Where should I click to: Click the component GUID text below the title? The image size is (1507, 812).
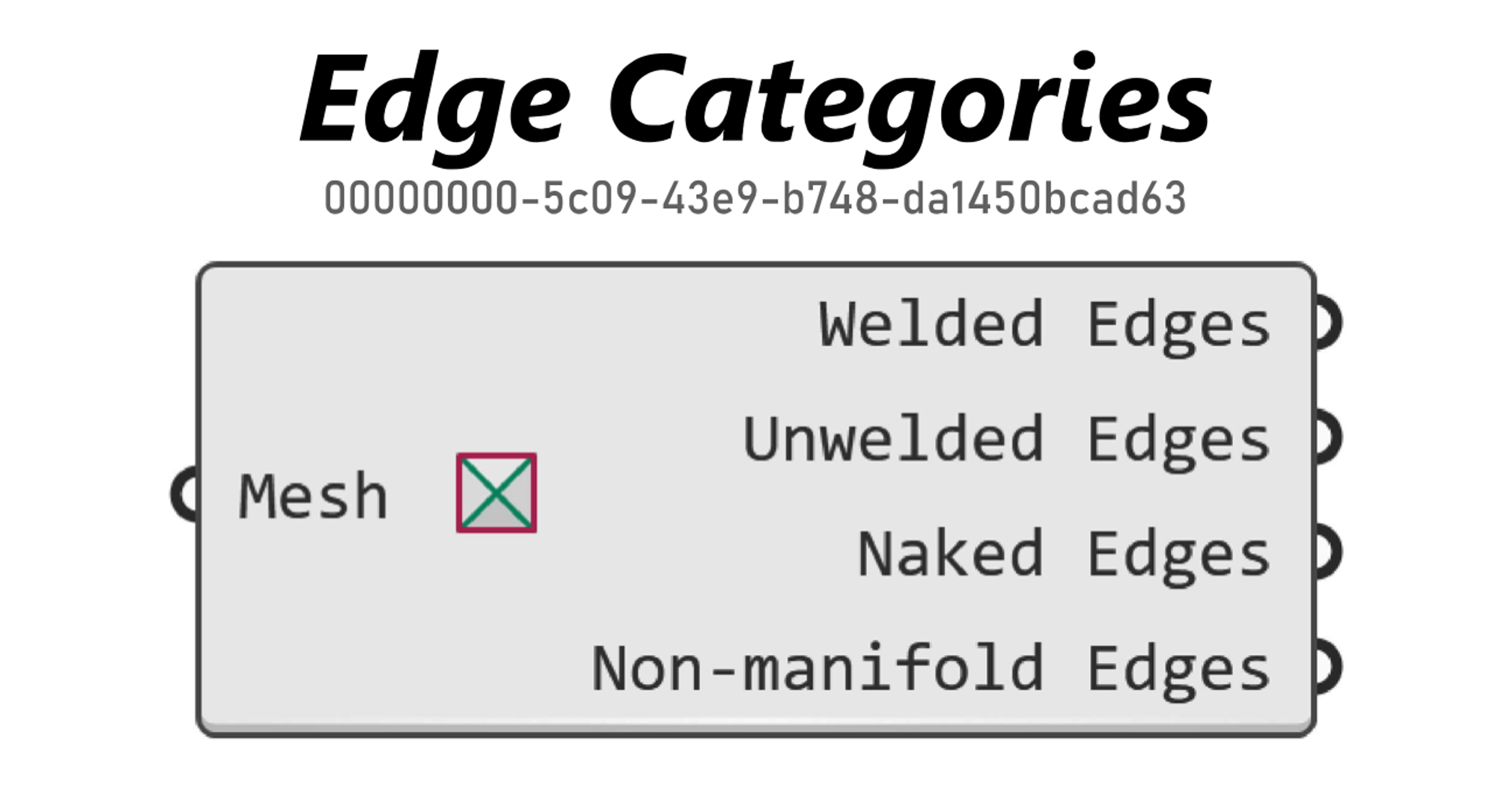pos(755,198)
